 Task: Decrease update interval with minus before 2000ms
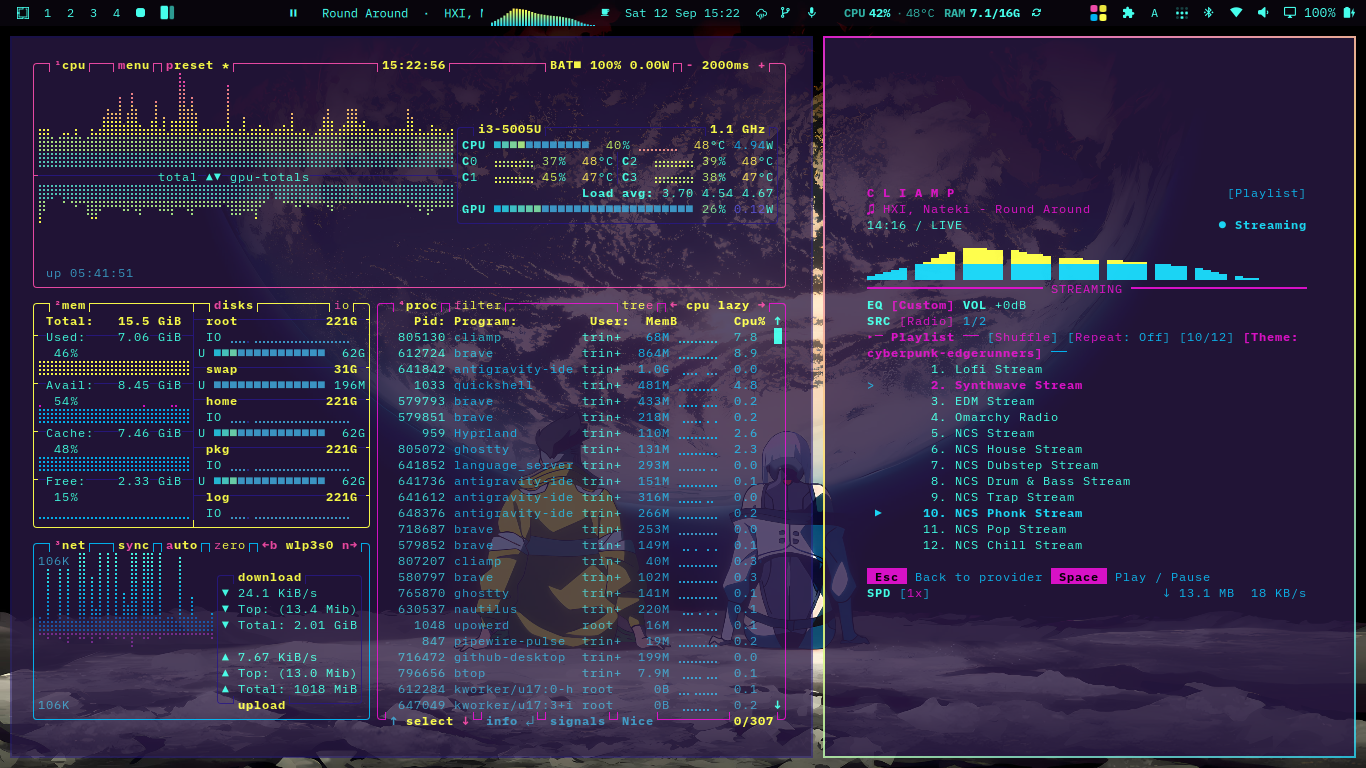tap(689, 65)
